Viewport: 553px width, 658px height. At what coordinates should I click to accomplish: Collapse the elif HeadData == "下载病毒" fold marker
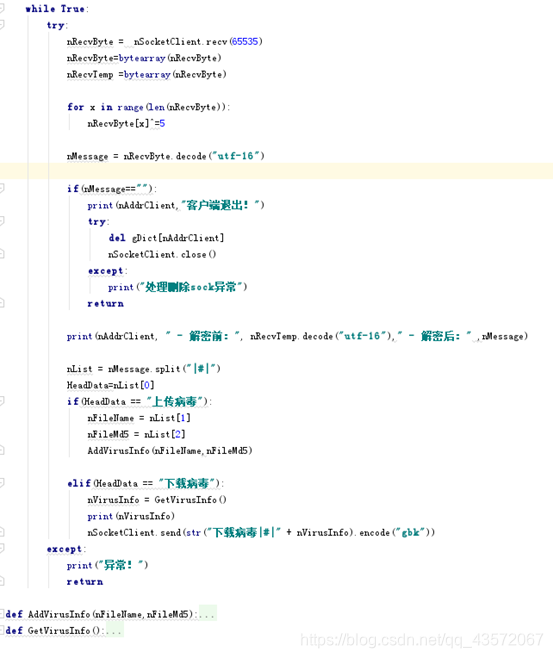(x=2, y=483)
